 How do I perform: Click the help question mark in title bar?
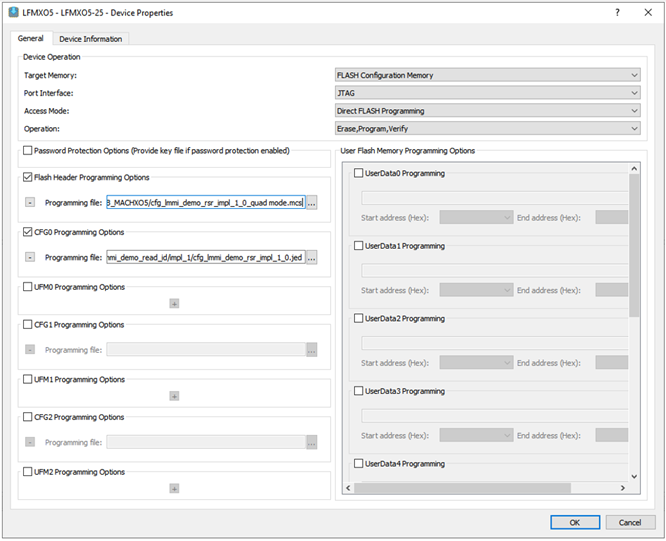[616, 12]
